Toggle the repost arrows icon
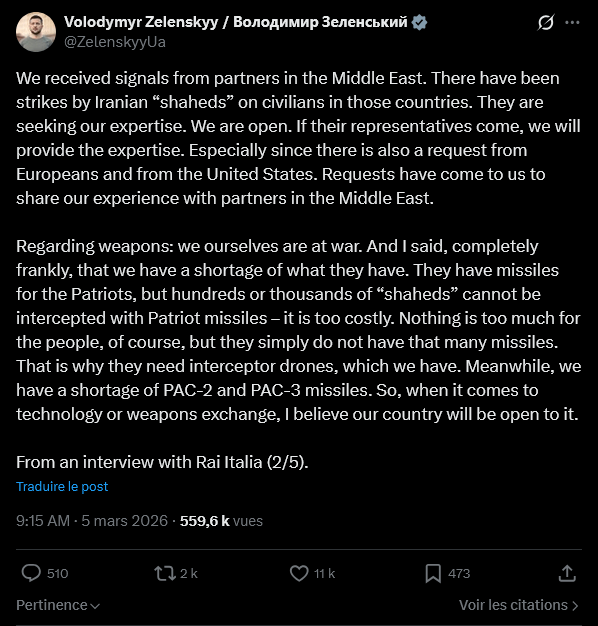Viewport: 598px width, 626px height. point(165,573)
